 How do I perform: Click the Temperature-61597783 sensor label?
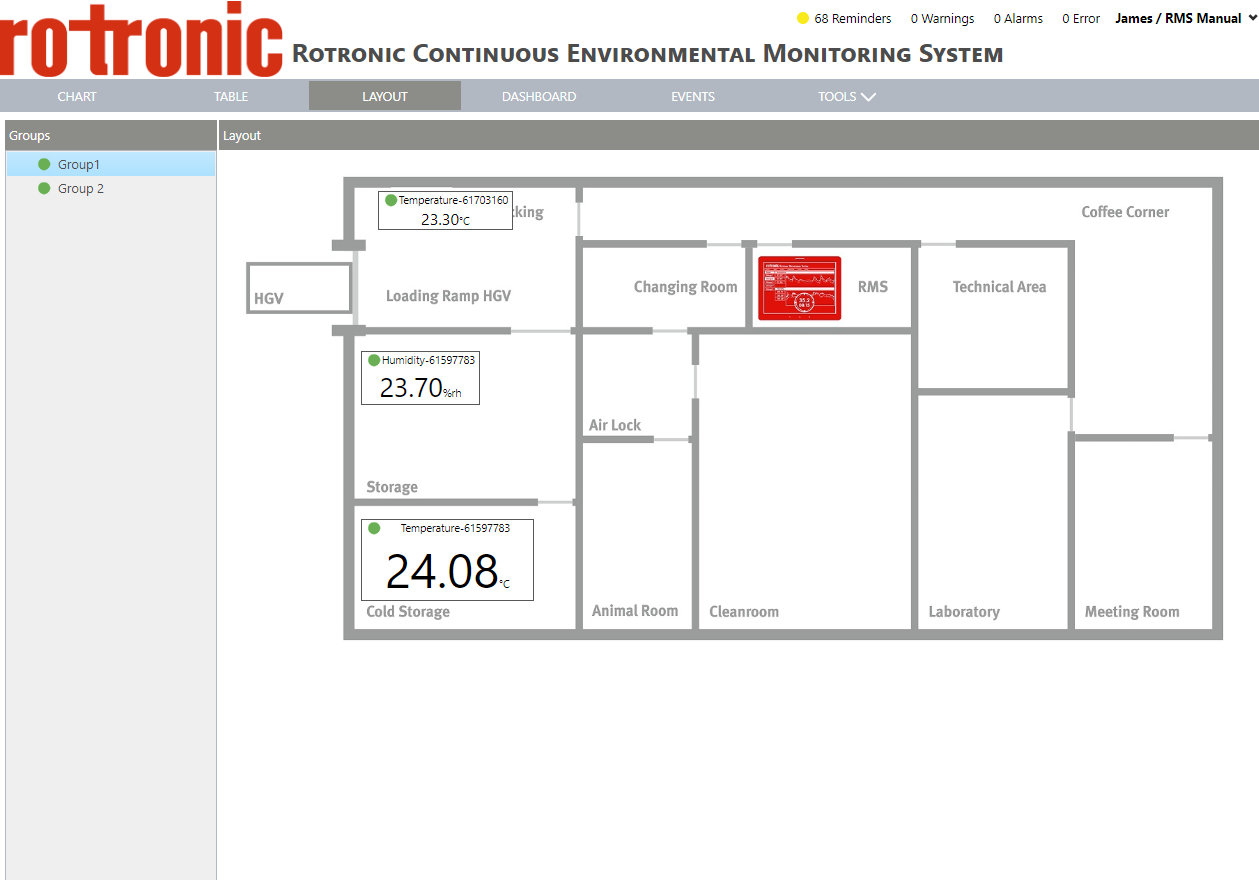[455, 528]
